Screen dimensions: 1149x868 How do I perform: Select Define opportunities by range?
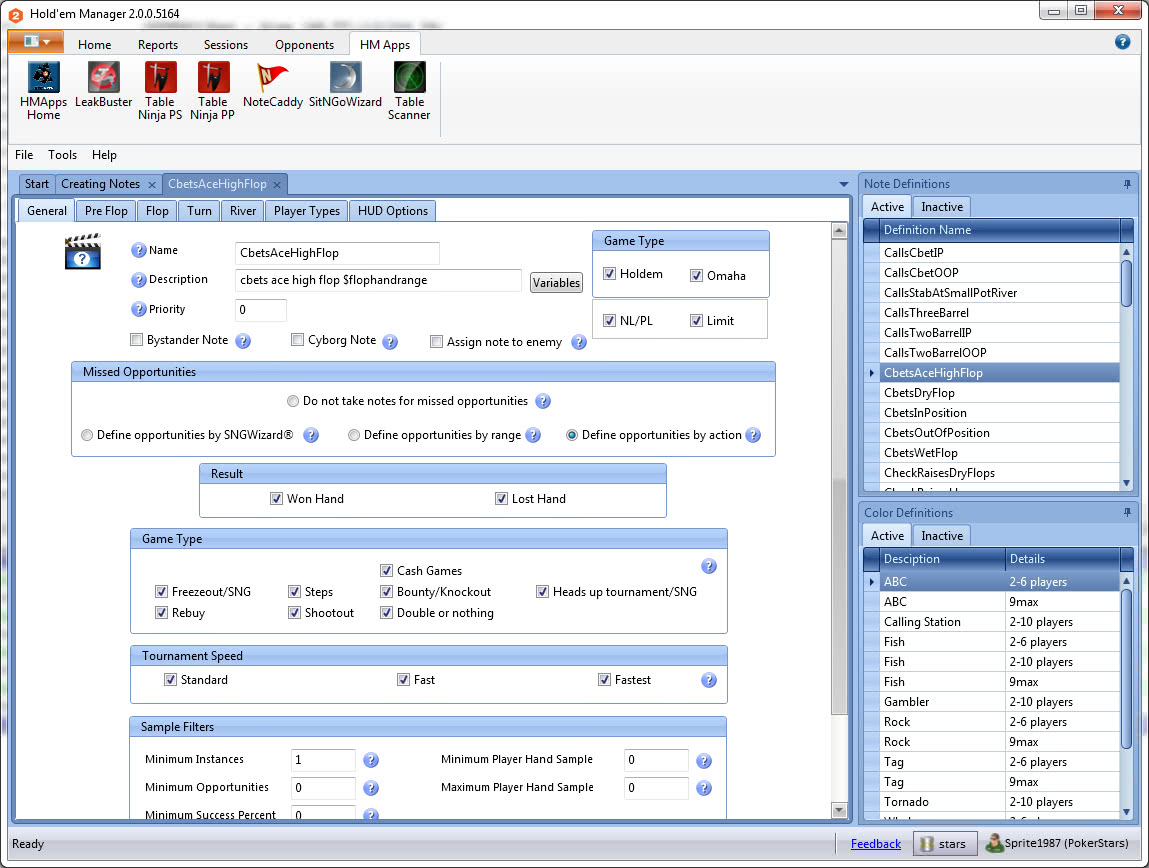pos(354,436)
